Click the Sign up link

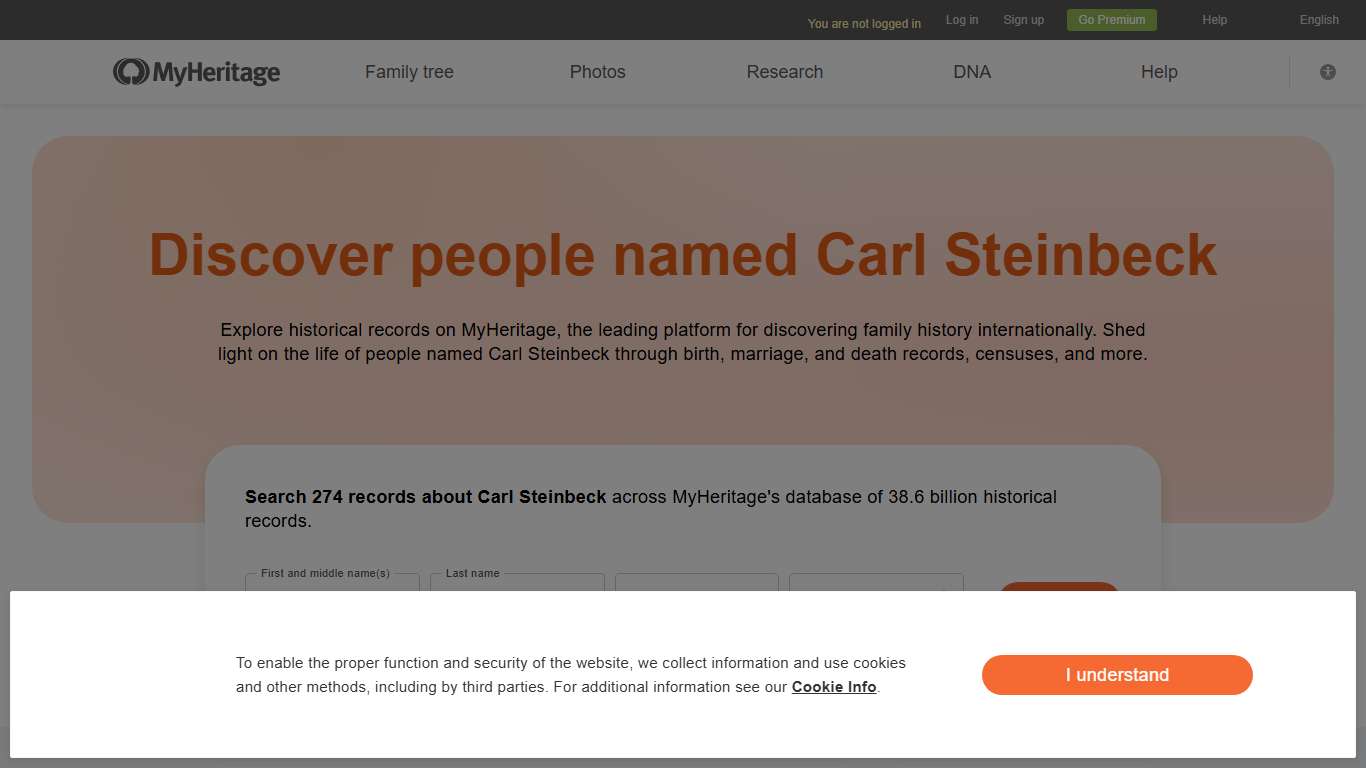[1023, 20]
